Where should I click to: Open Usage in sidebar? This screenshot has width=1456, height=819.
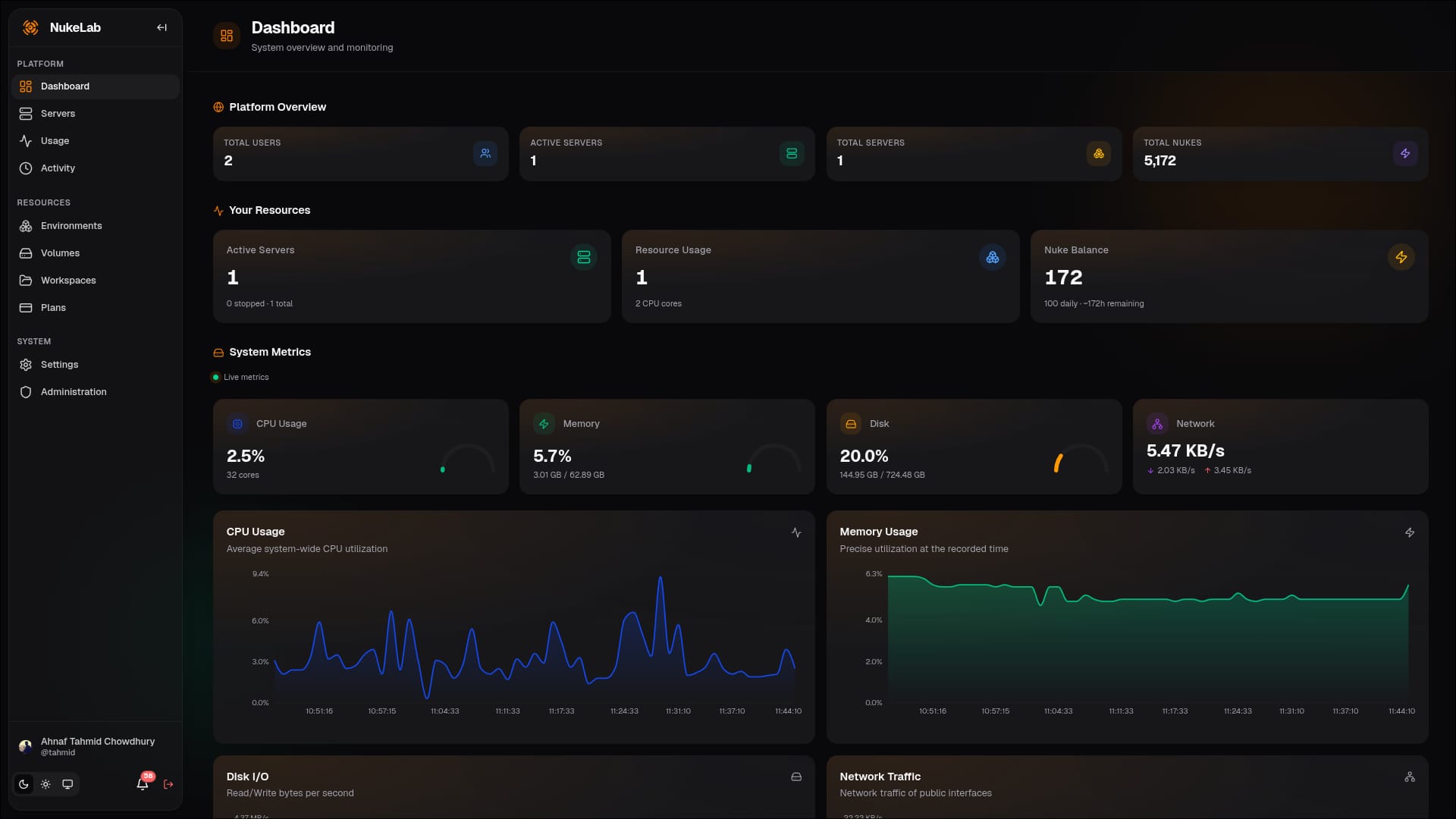tap(96, 141)
